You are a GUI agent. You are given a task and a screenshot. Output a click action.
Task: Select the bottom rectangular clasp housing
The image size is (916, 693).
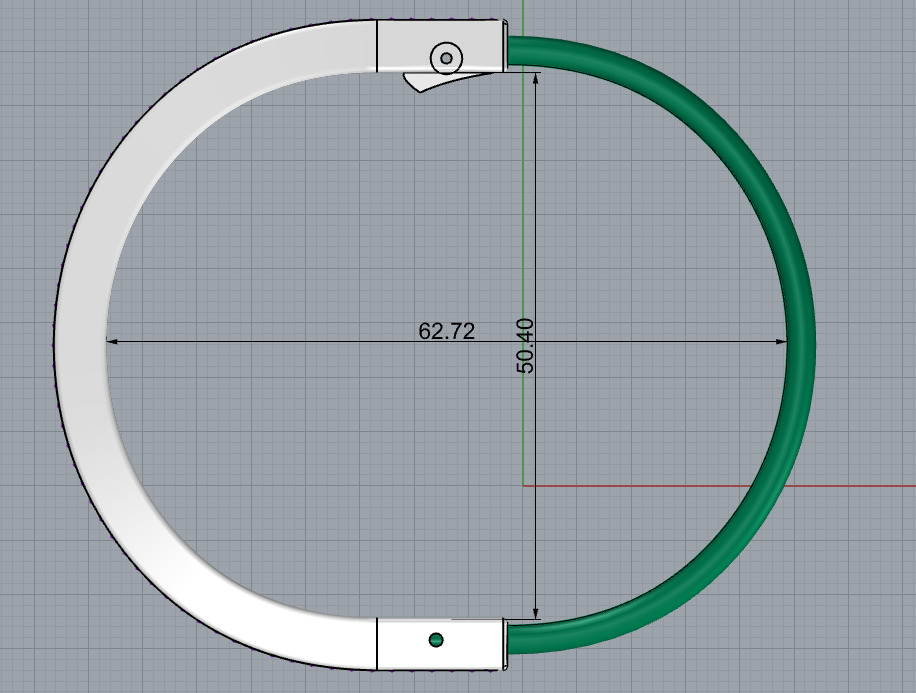pyautogui.click(x=440, y=644)
